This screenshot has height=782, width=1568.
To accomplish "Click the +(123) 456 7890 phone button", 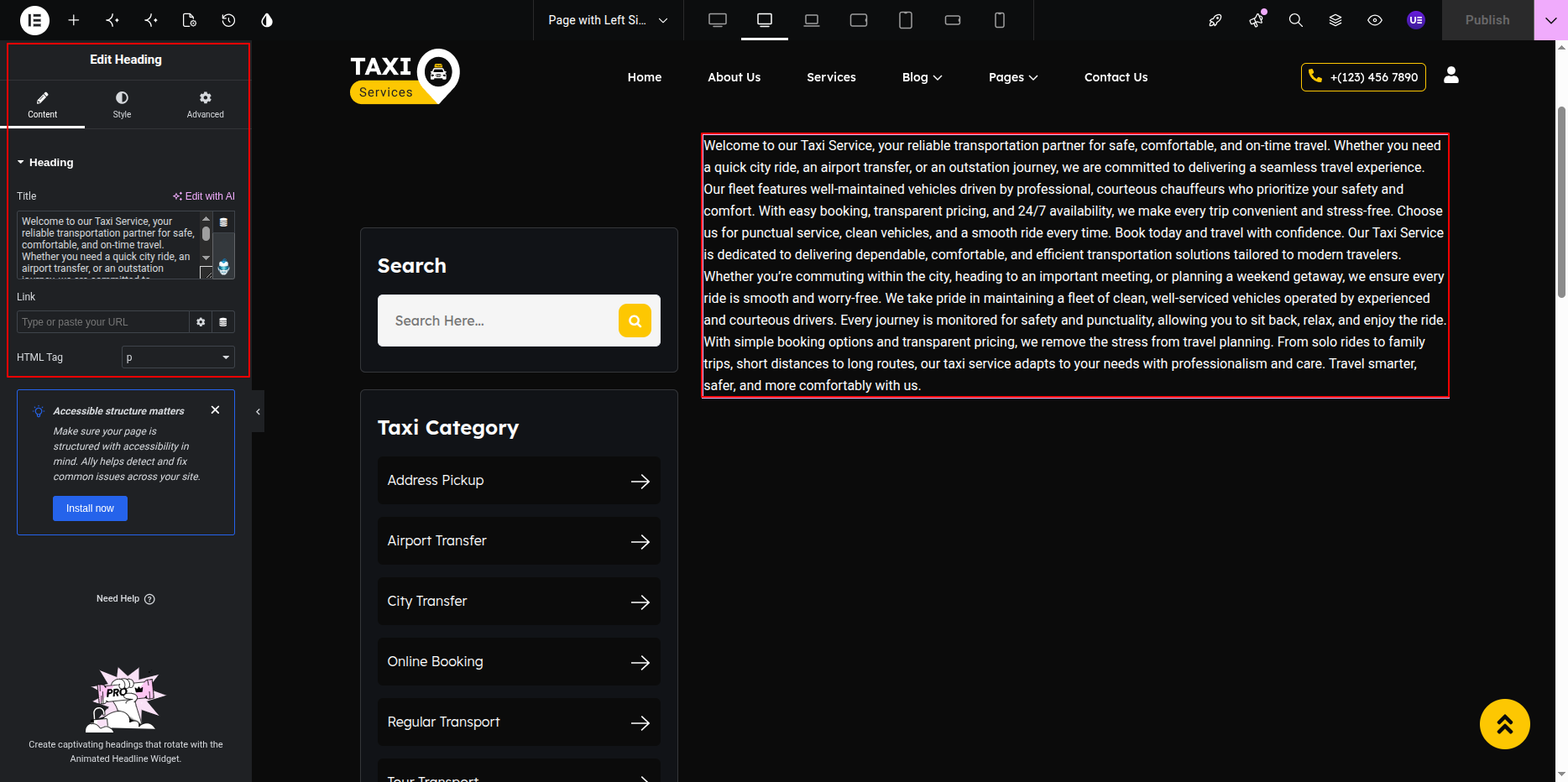I will click(x=1363, y=77).
